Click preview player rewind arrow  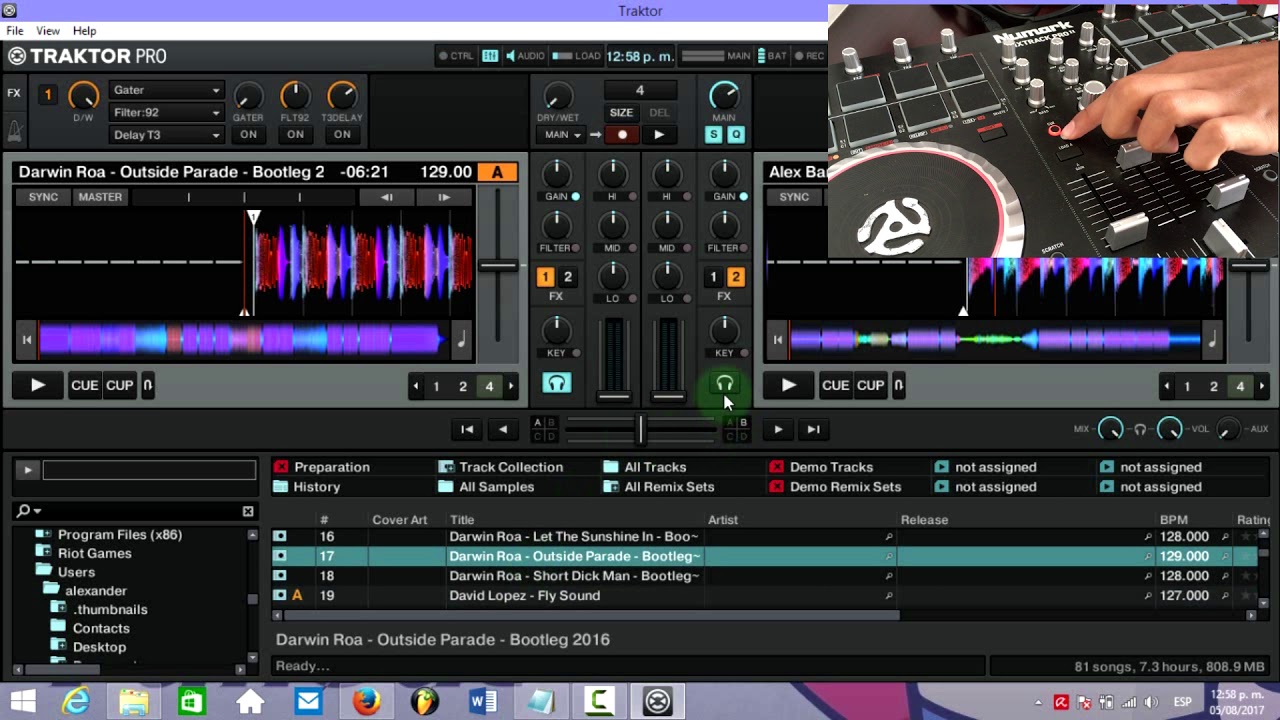pyautogui.click(x=503, y=429)
